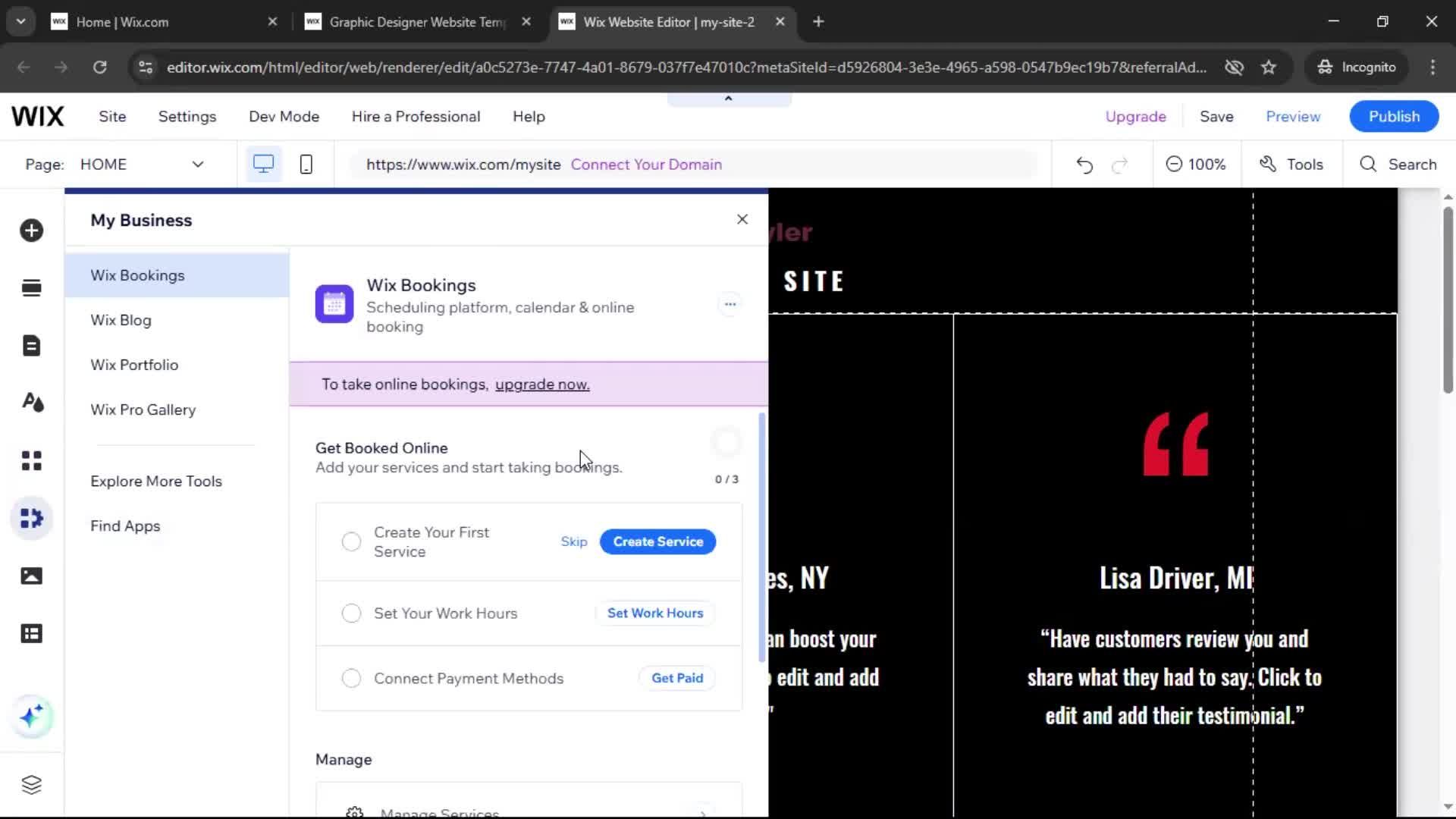Open the Help menu
The width and height of the screenshot is (1456, 819).
click(x=529, y=116)
